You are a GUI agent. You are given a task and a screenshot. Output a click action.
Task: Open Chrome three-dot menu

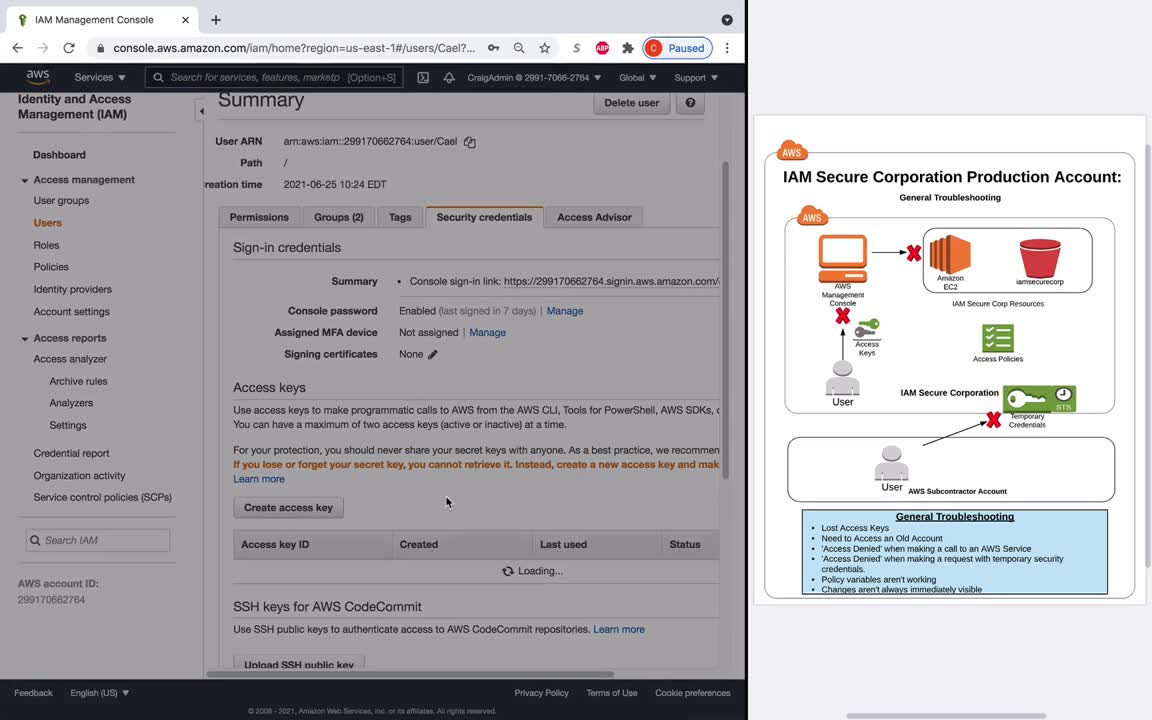[x=727, y=48]
